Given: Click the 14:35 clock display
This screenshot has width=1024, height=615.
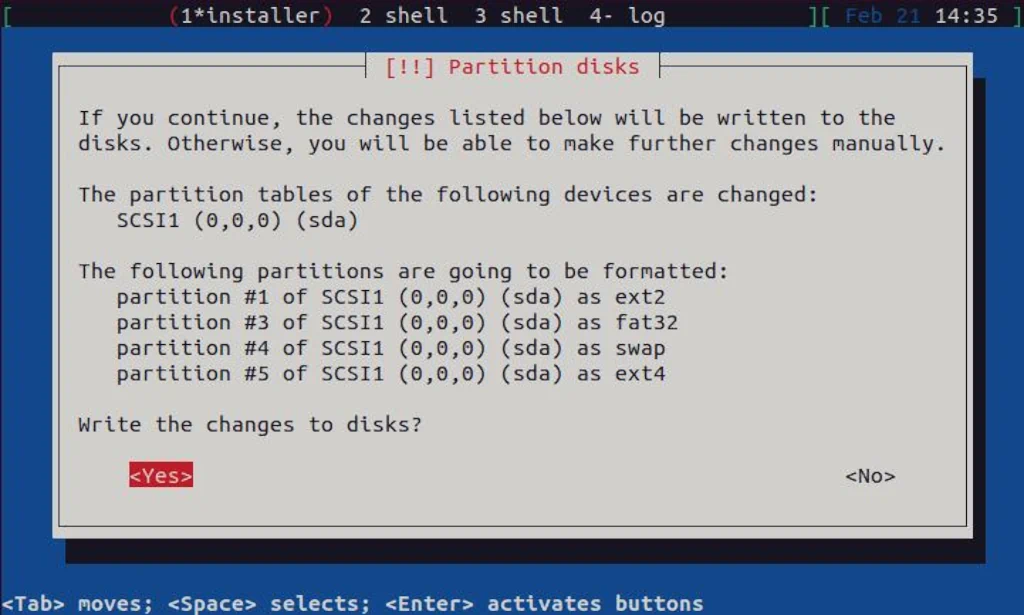Looking at the screenshot, I should tap(966, 15).
